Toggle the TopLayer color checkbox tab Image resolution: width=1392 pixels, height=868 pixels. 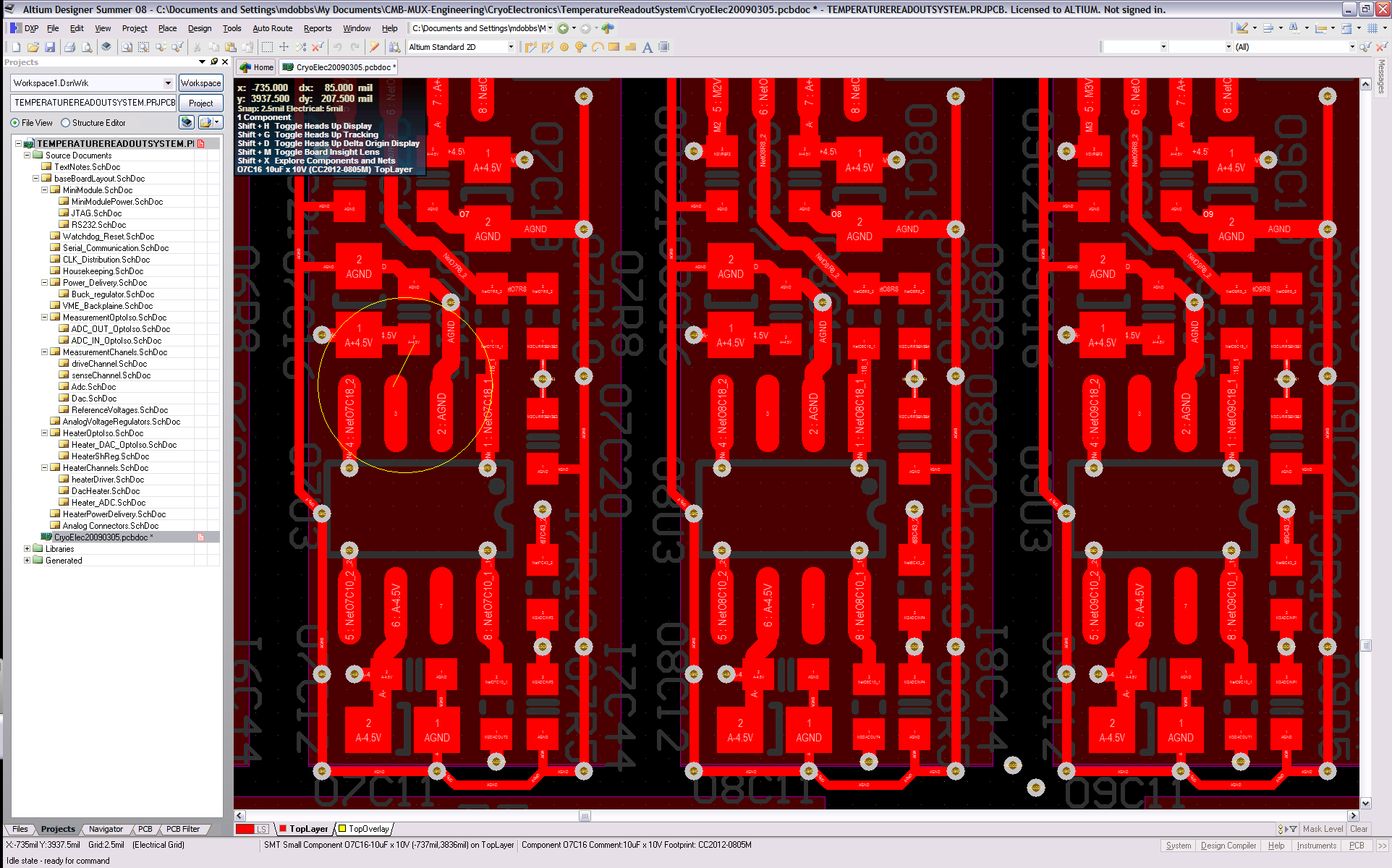coord(304,829)
